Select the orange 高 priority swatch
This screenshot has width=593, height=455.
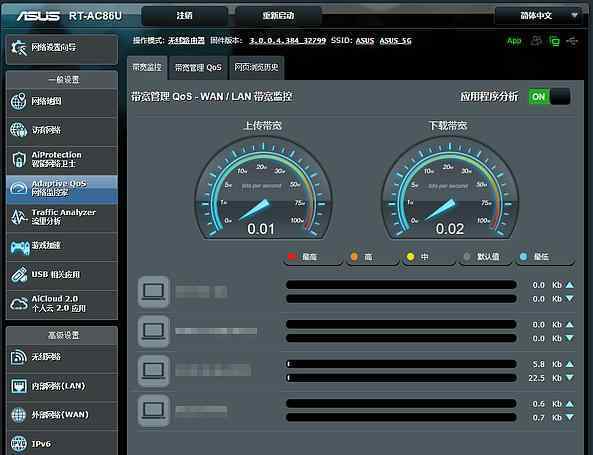pos(354,257)
